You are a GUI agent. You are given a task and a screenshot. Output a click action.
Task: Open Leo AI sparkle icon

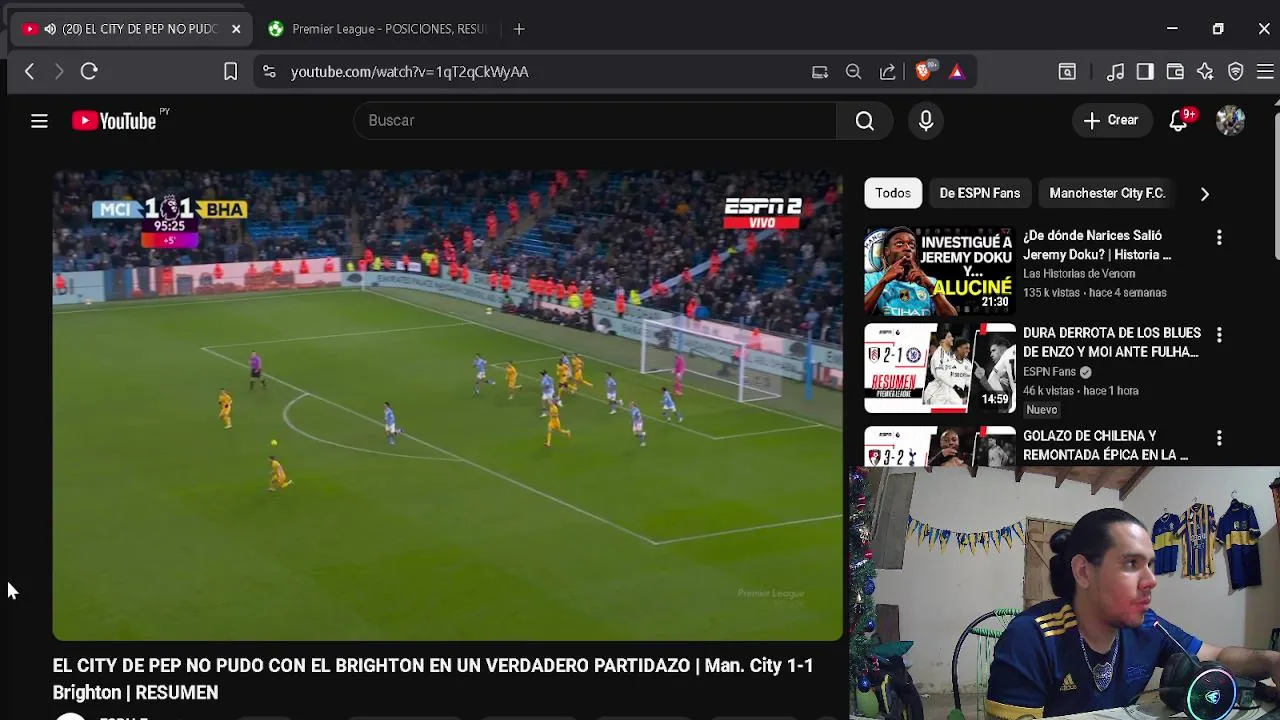tap(1205, 72)
